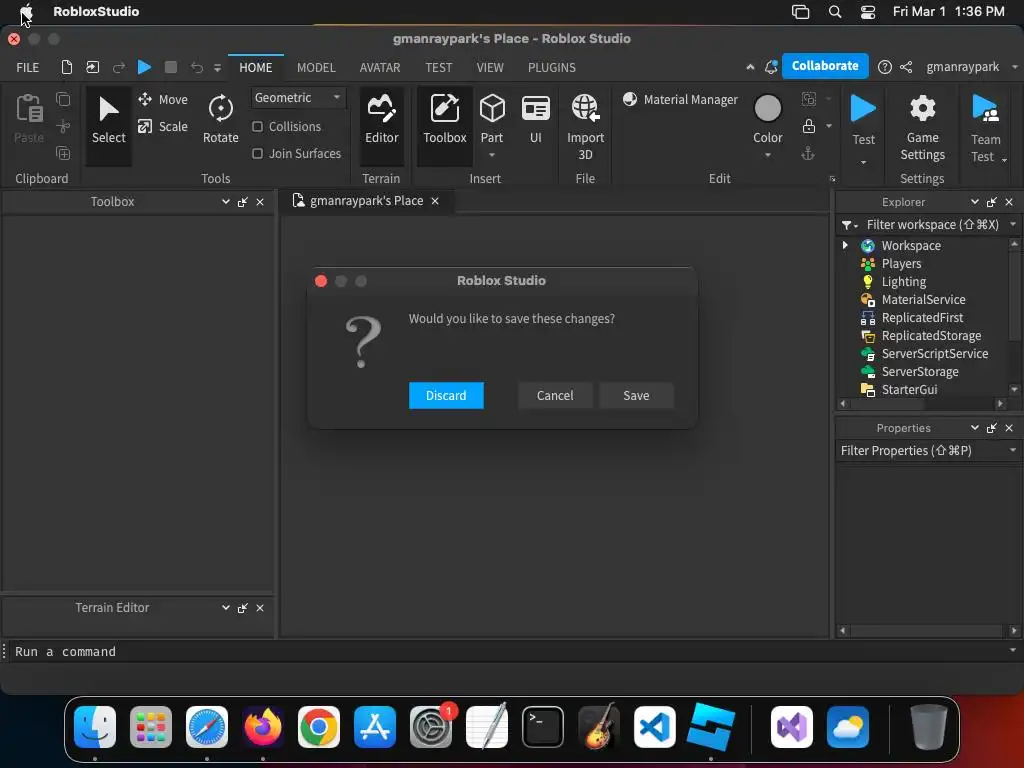Click the undo arrow in quick access bar
The width and height of the screenshot is (1024, 768).
[x=197, y=67]
